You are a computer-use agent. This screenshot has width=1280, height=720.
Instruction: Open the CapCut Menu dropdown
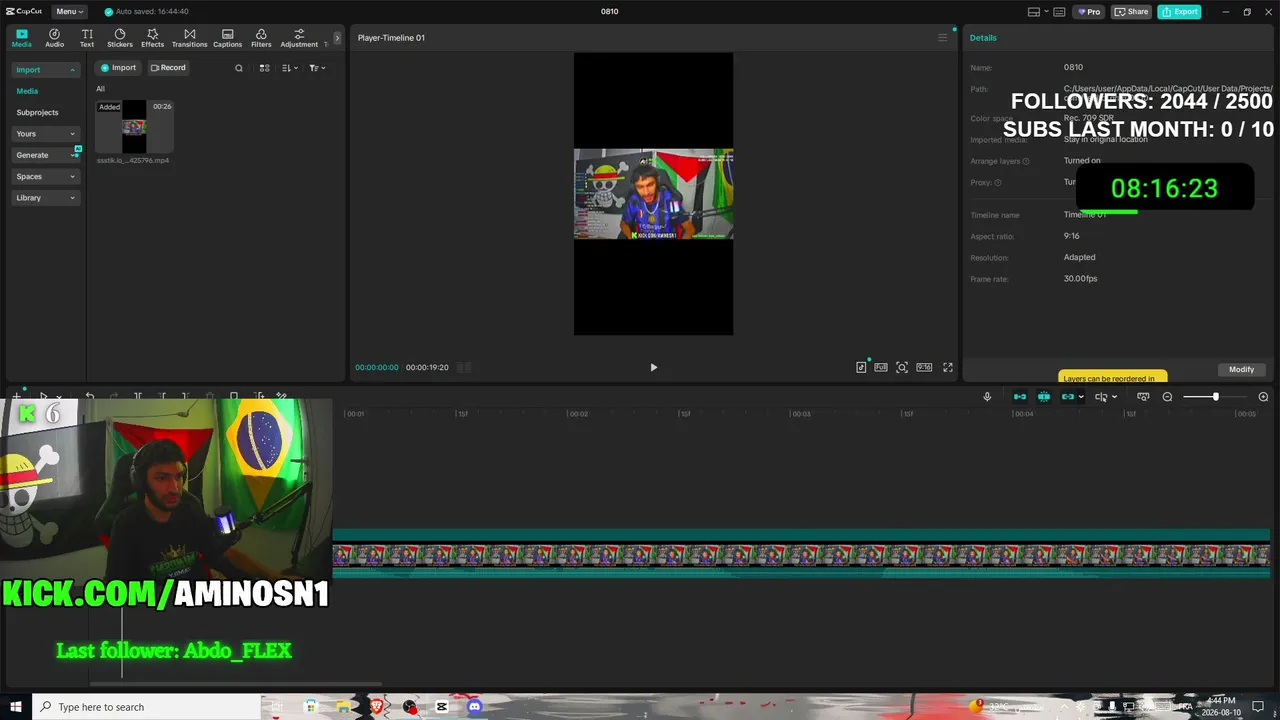tap(69, 12)
